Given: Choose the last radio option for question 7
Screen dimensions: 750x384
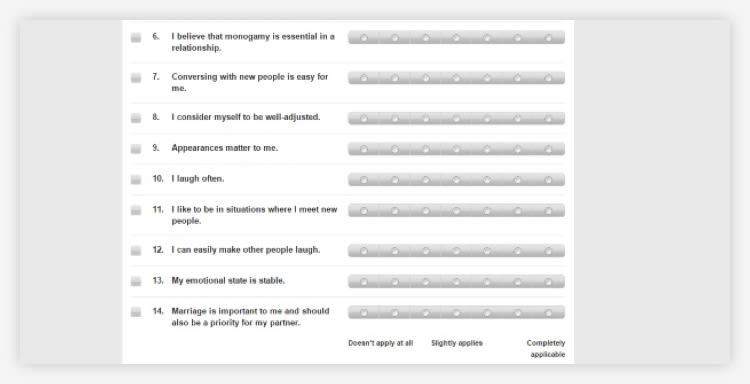Looking at the screenshot, I should click(548, 78).
